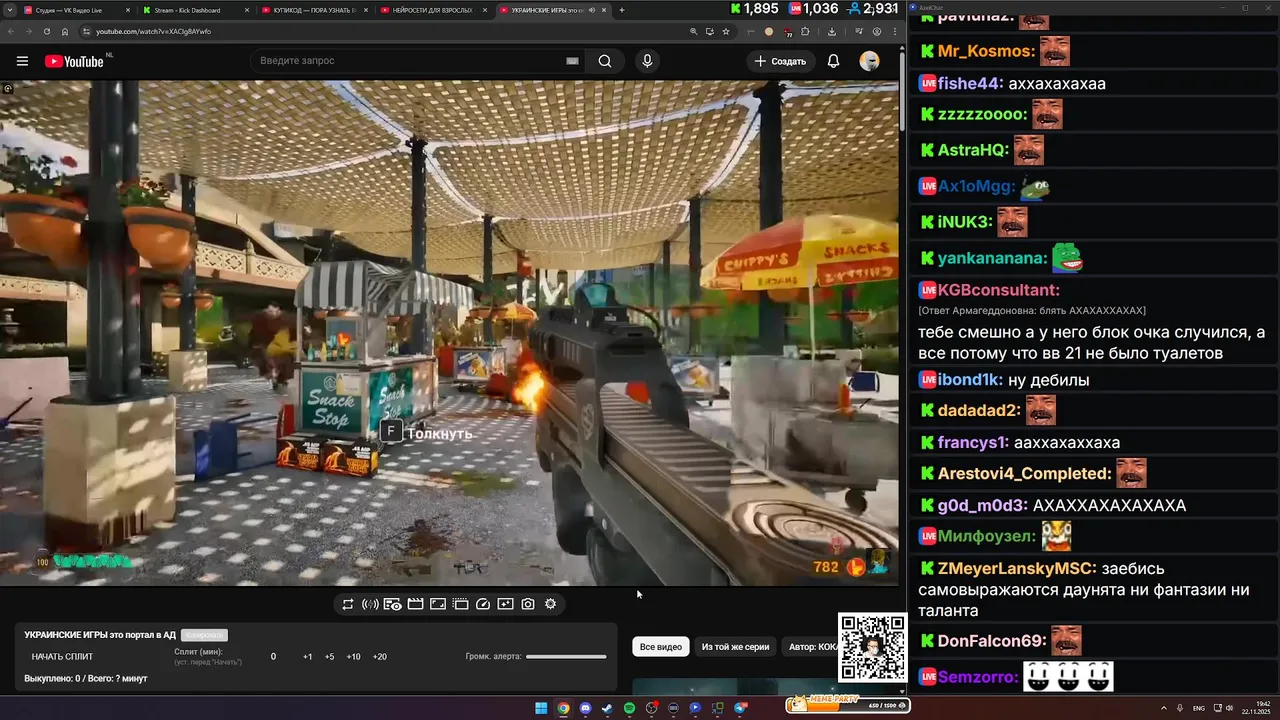
Task: Open the YouTube account avatar menu
Action: point(869,61)
